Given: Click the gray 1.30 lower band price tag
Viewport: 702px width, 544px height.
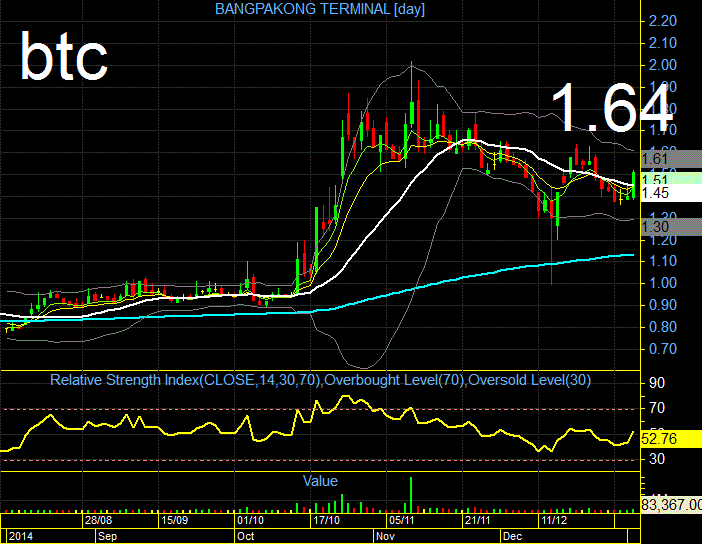Looking at the screenshot, I should point(671,227).
